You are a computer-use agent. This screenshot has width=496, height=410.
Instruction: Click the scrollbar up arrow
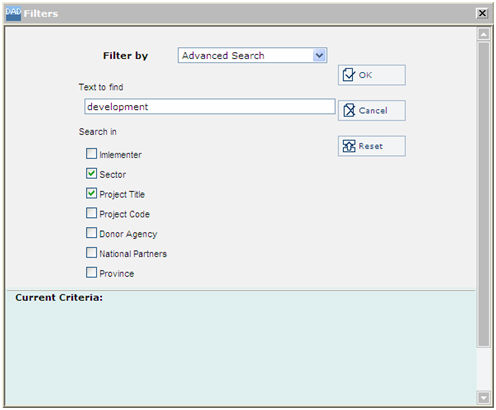[483, 34]
